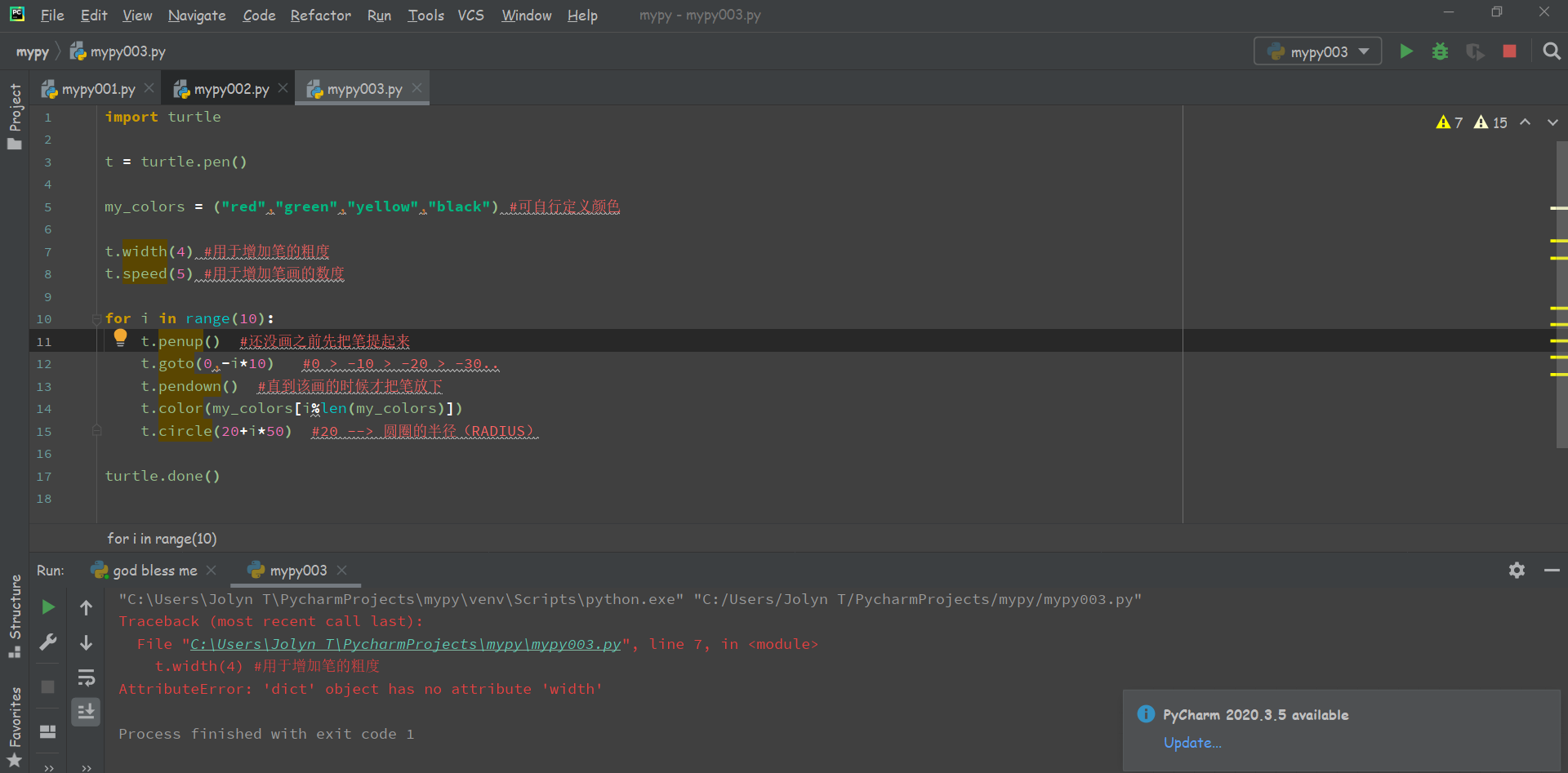Close the mypy001.py tab
The height and width of the screenshot is (773, 1568).
tap(149, 88)
